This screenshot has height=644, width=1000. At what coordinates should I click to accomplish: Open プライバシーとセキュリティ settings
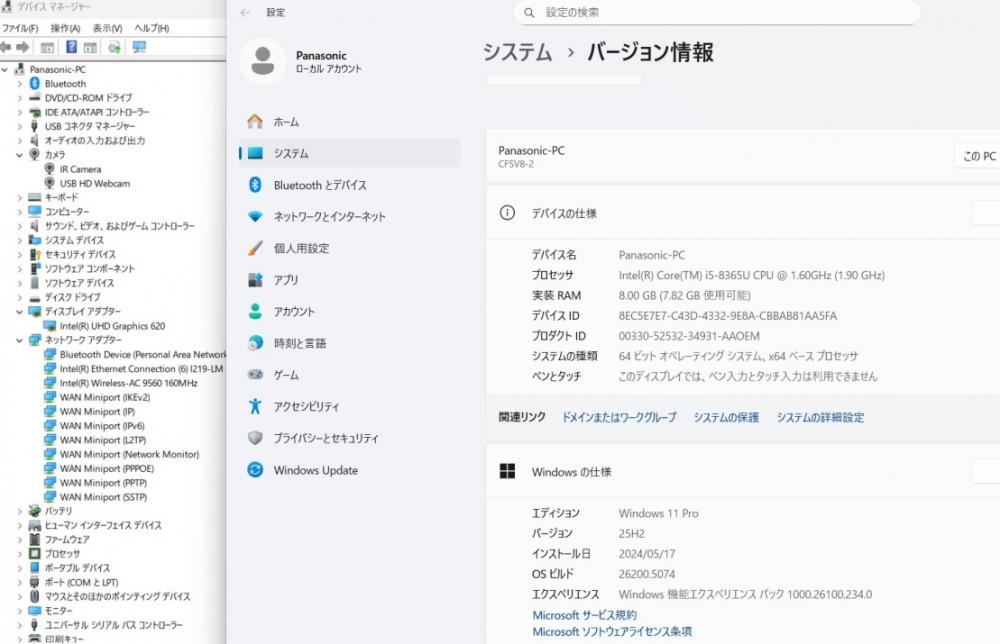point(349,438)
